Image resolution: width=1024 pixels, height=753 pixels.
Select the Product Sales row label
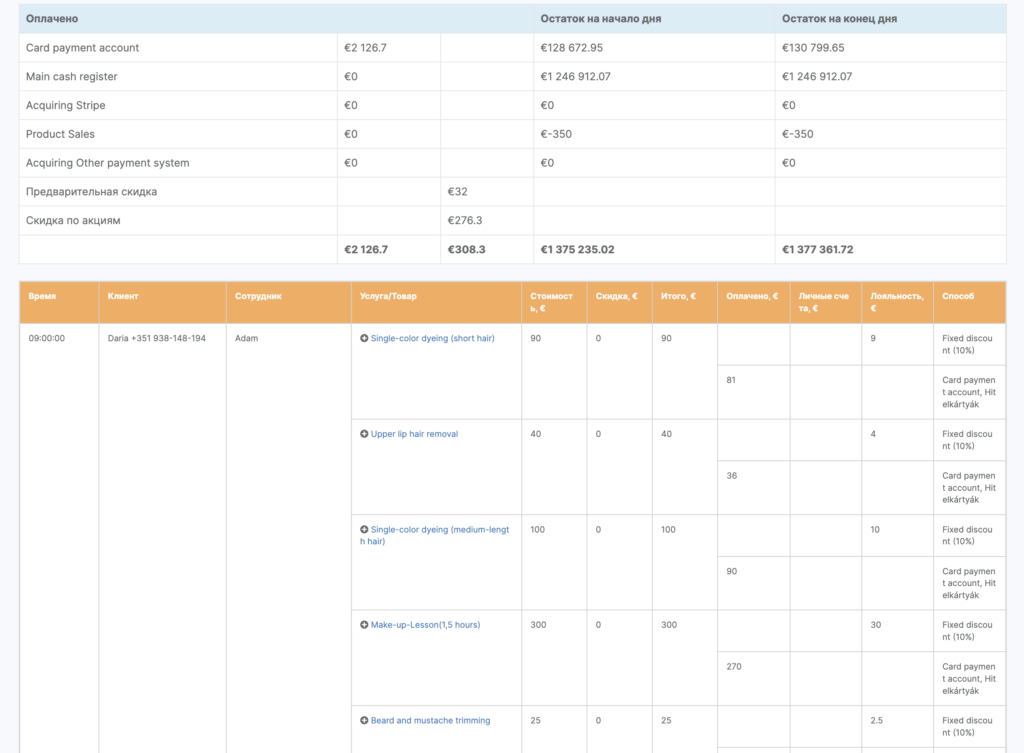[x=60, y=134]
